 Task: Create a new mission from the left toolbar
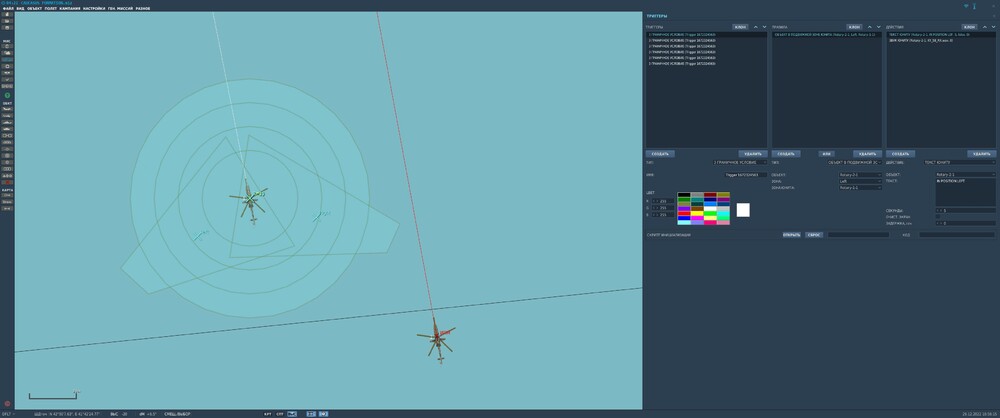coord(7,14)
